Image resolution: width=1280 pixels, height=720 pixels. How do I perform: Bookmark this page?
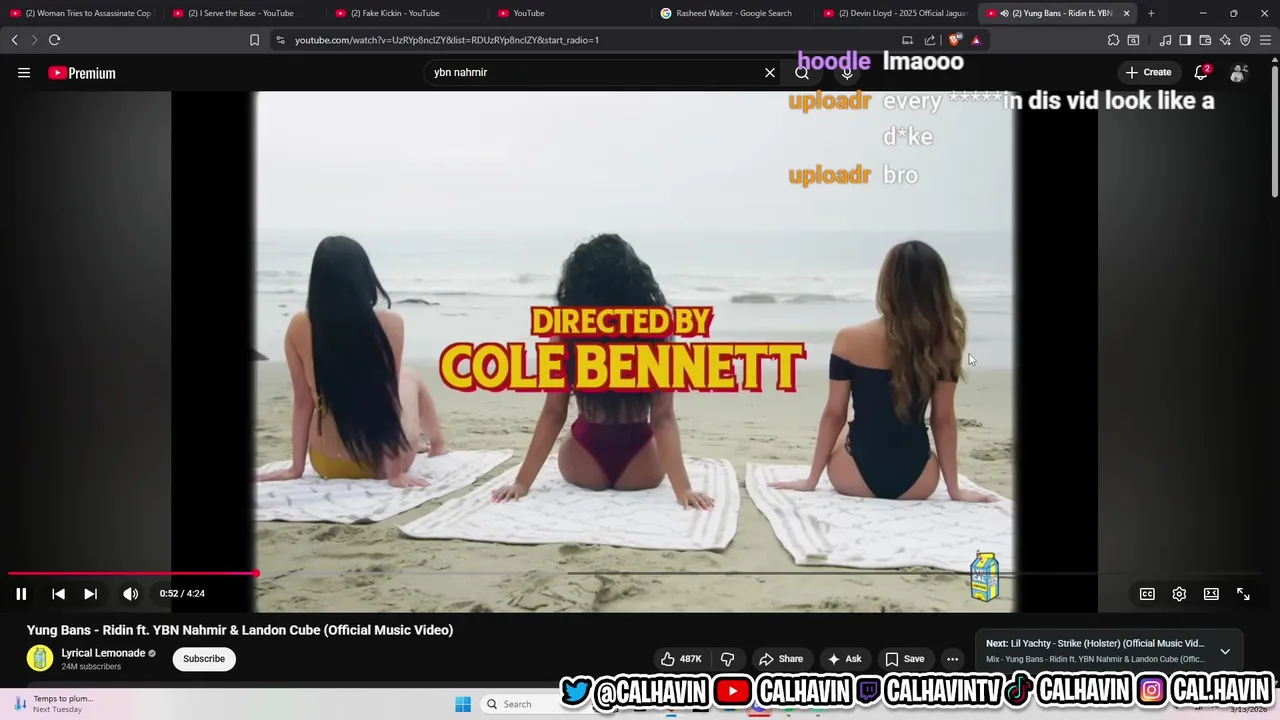click(x=254, y=40)
